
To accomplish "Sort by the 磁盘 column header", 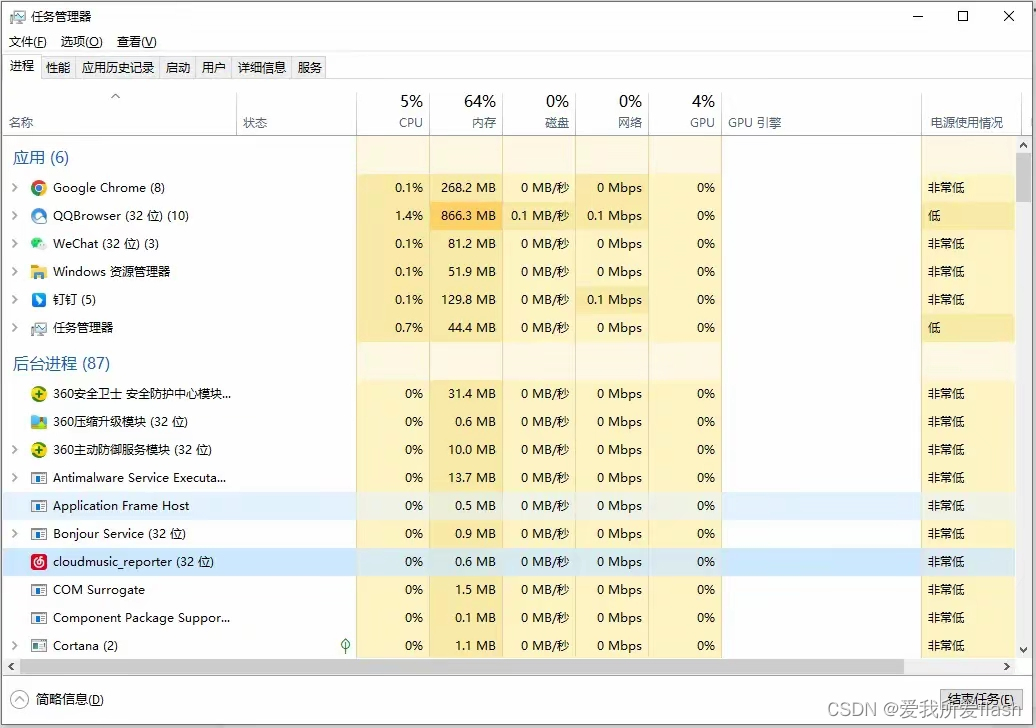I will pos(539,114).
